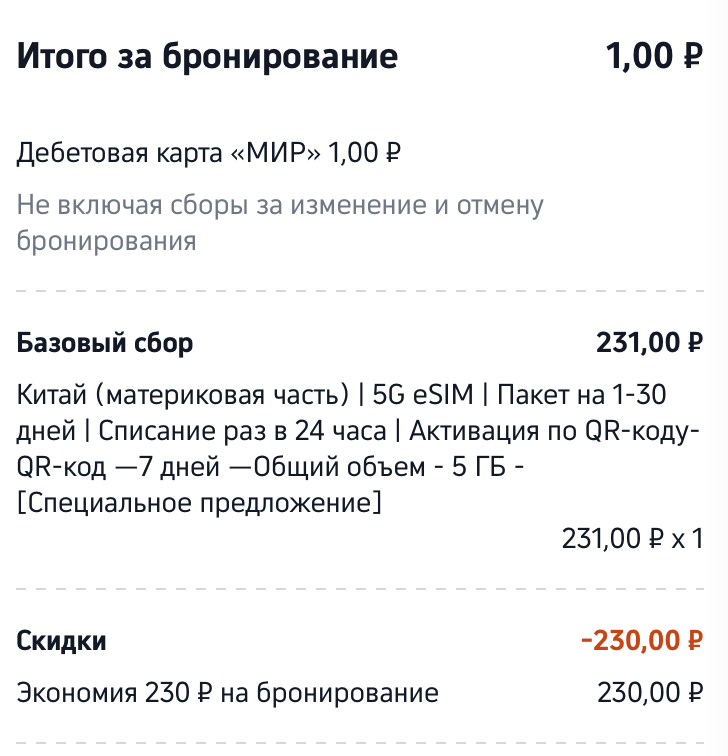
Task: Click the "Китай (материковая часть)" text
Action: 182,395
